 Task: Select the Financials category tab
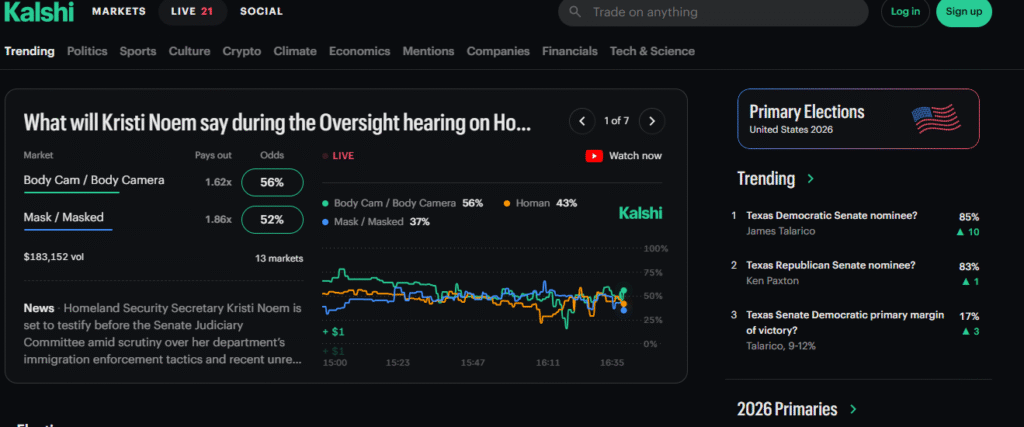(569, 51)
